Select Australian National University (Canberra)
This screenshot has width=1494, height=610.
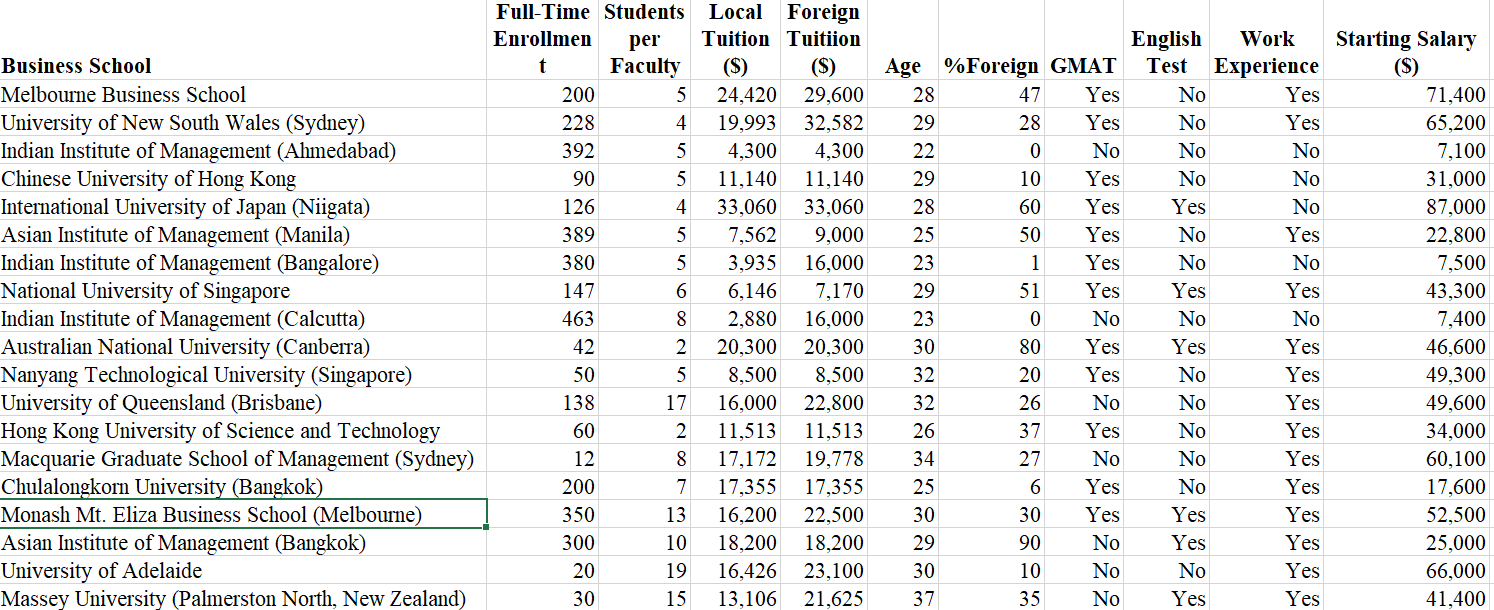pos(244,347)
